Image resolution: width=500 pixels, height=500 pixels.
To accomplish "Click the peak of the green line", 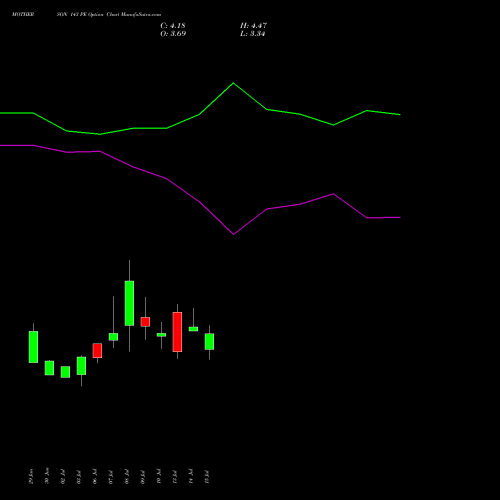I will tap(233, 83).
